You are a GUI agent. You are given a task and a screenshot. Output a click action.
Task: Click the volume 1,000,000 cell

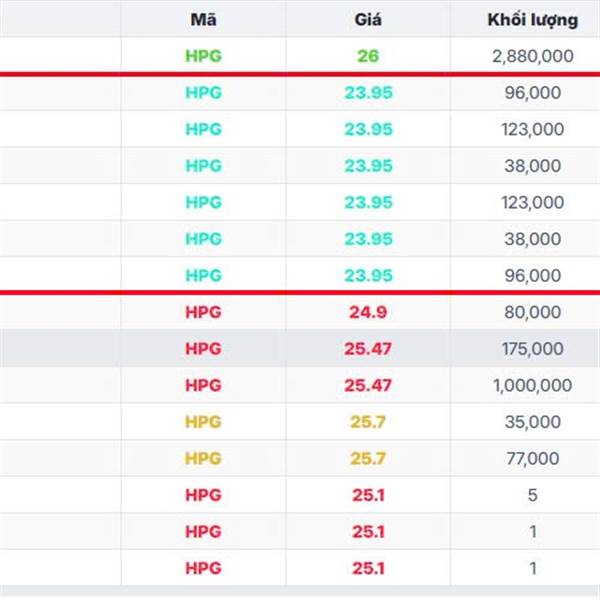(x=533, y=385)
